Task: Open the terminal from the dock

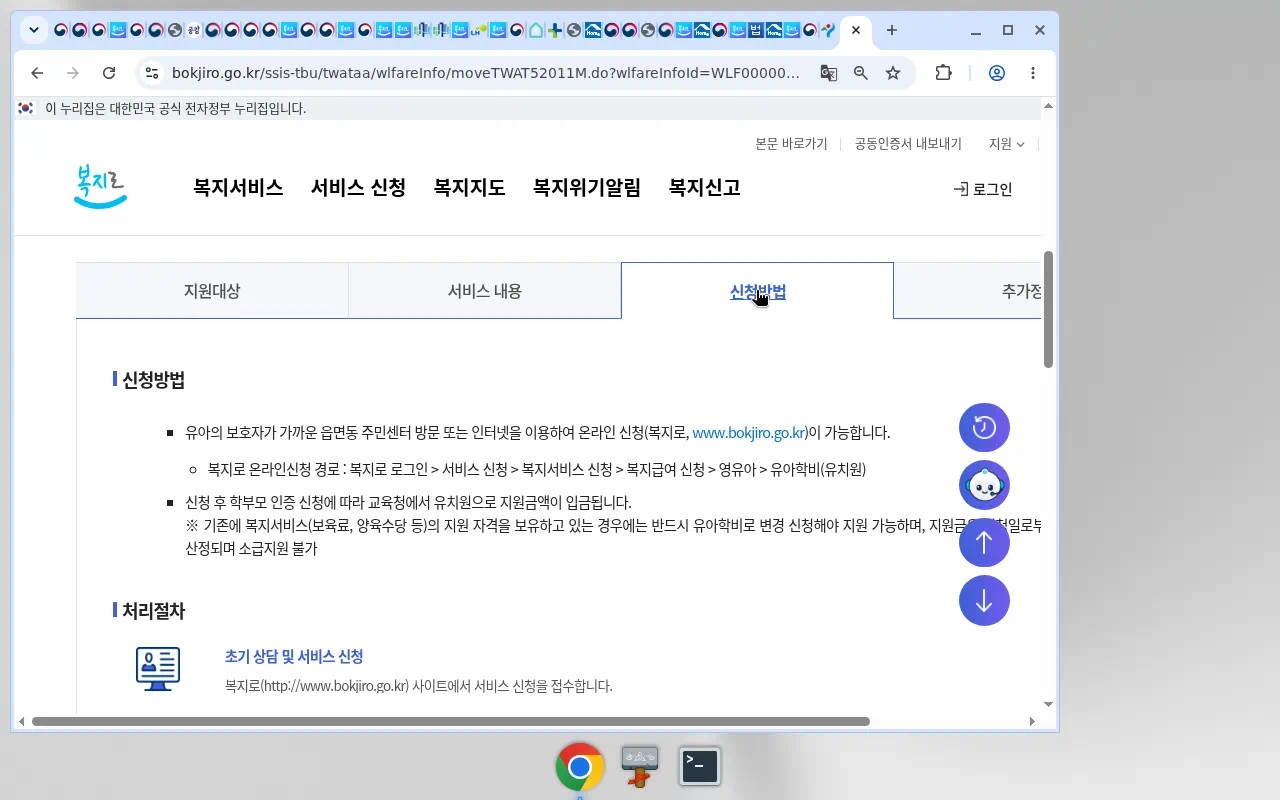Action: [x=700, y=767]
